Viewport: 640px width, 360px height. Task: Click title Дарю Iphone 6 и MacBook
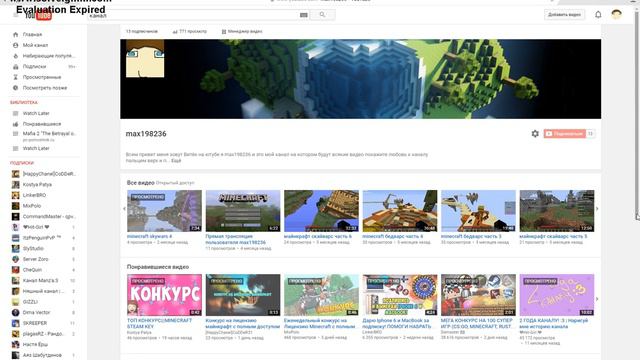[x=396, y=324]
